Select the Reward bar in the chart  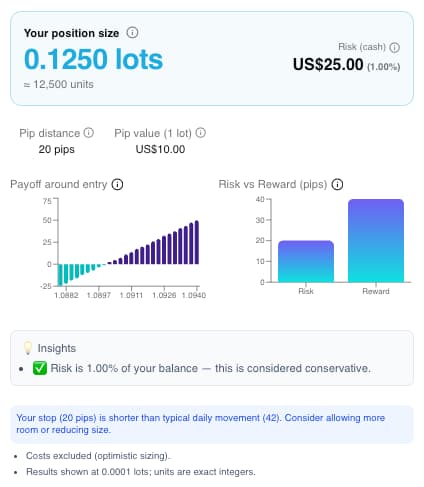click(x=376, y=241)
